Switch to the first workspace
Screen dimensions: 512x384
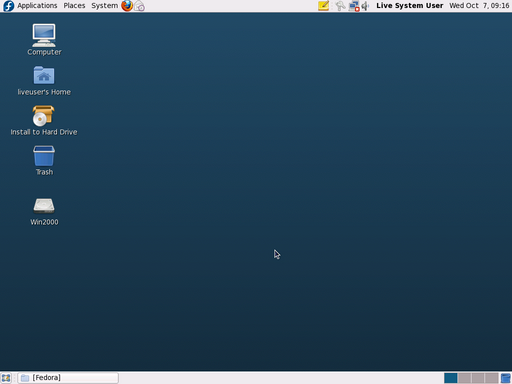tap(451, 378)
